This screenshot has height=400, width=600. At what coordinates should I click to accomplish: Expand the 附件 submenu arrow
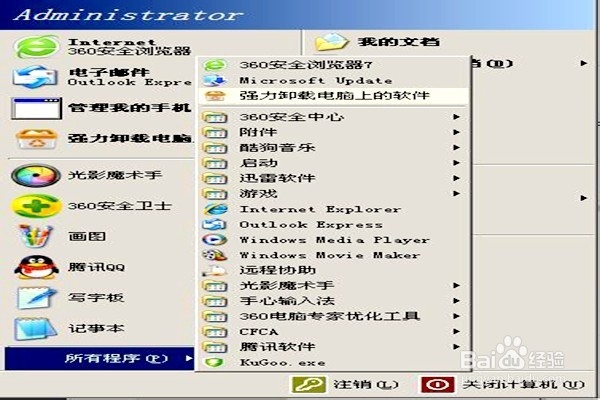pyautogui.click(x=456, y=132)
